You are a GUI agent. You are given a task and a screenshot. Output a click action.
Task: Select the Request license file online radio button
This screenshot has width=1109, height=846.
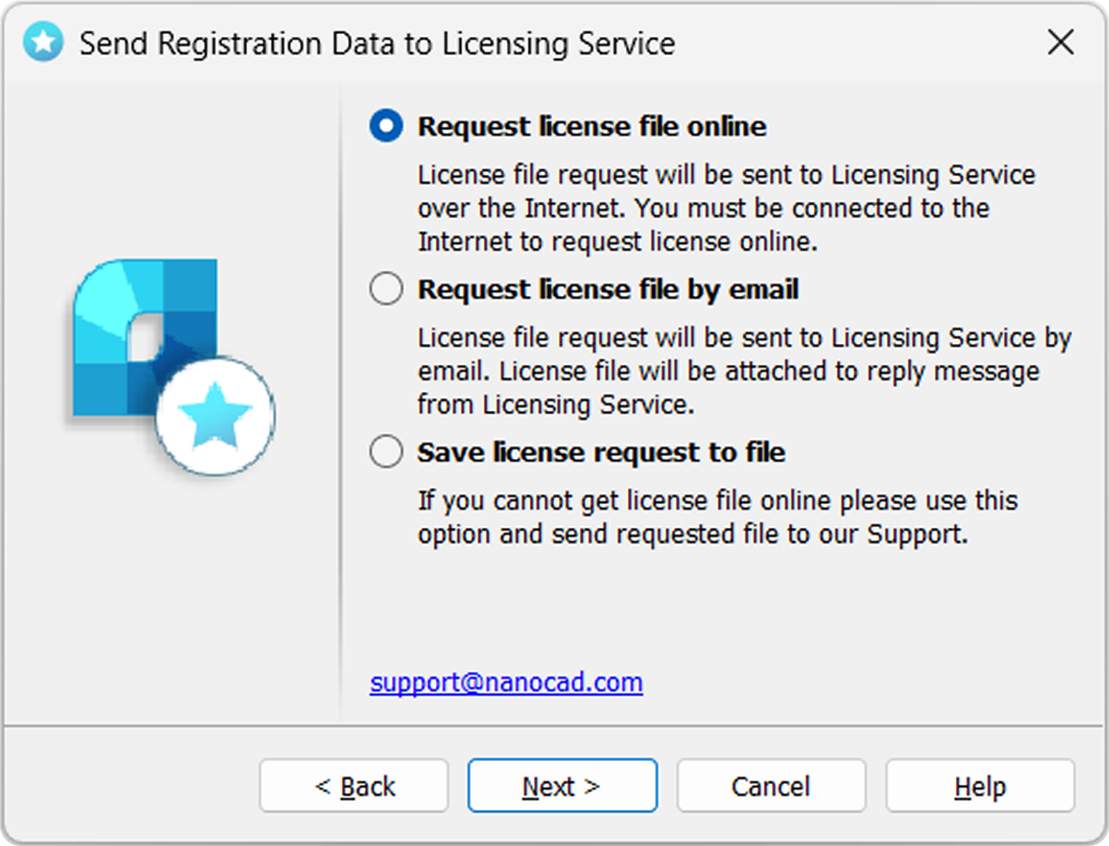point(386,126)
